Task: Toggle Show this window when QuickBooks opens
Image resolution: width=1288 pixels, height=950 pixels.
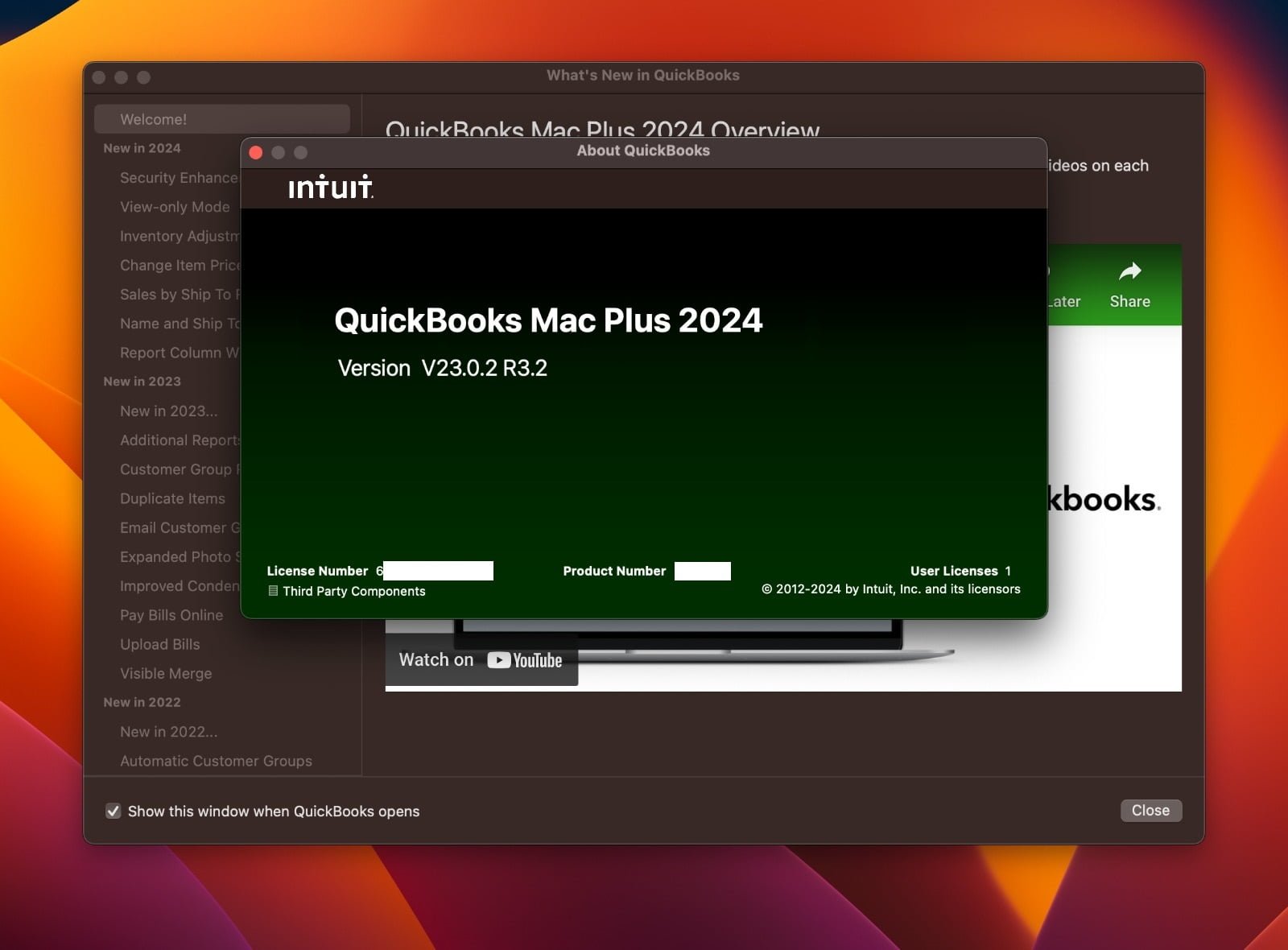Action: (x=114, y=811)
